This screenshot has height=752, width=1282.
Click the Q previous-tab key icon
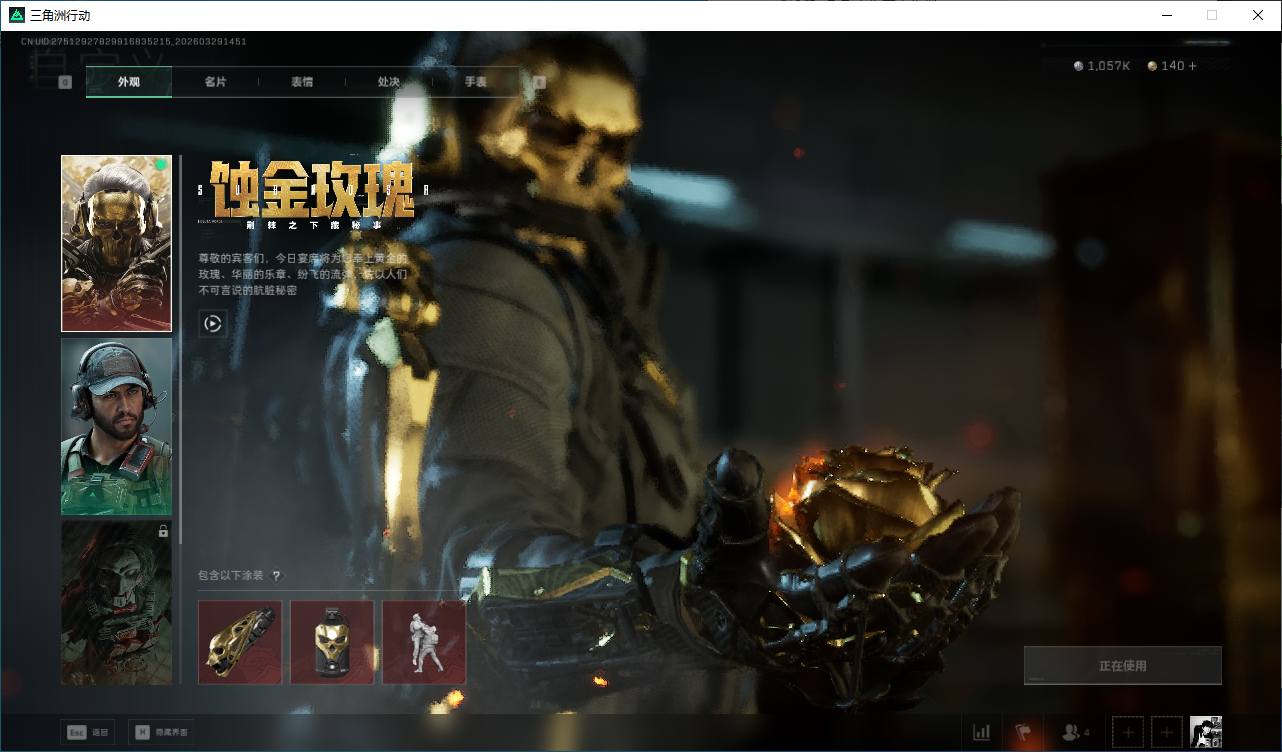point(65,82)
